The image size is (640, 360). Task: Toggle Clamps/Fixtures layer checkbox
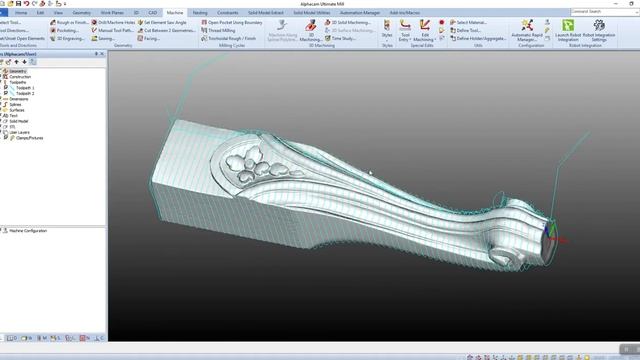tap(6, 138)
